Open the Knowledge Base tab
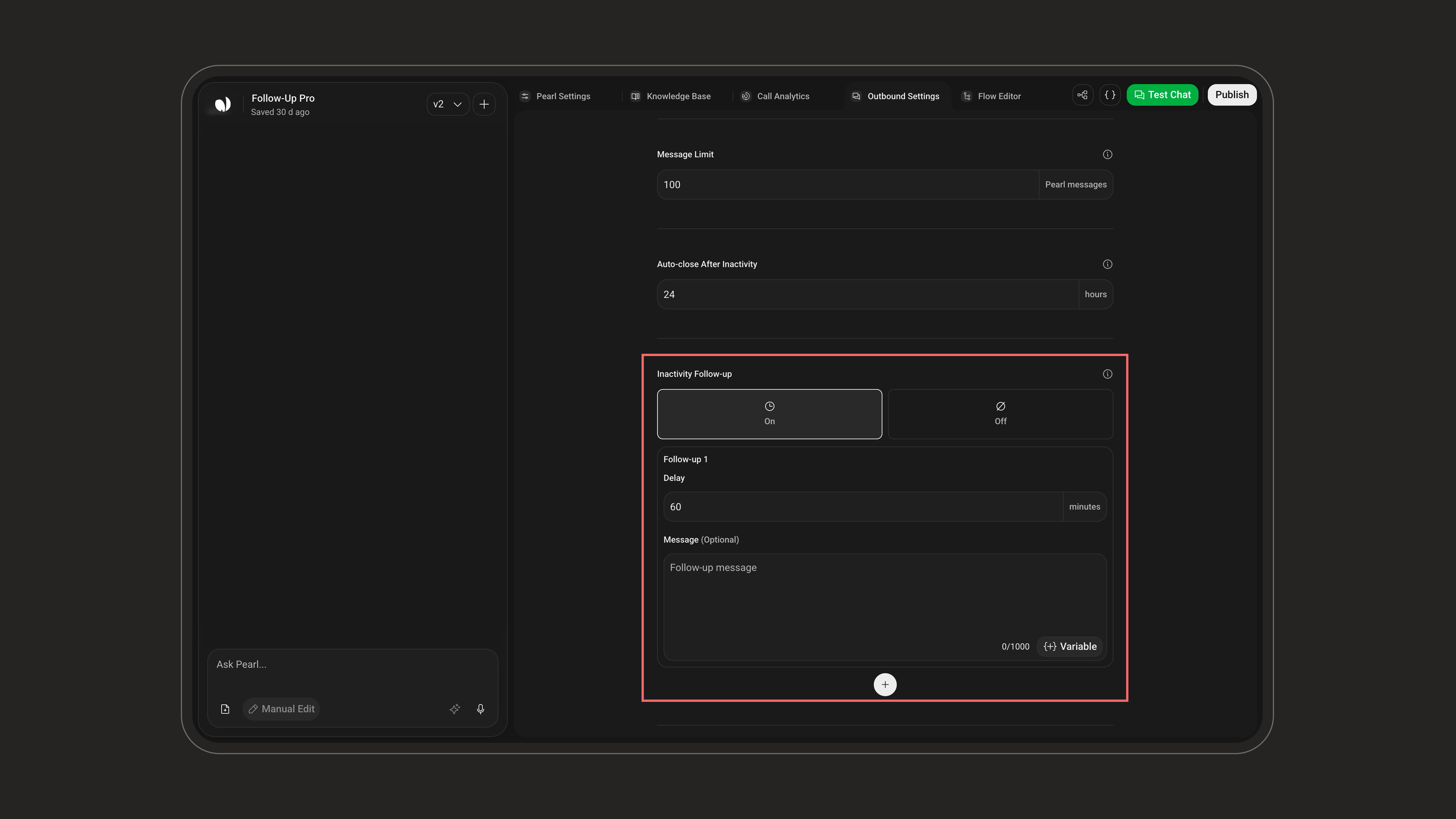 pos(671,96)
